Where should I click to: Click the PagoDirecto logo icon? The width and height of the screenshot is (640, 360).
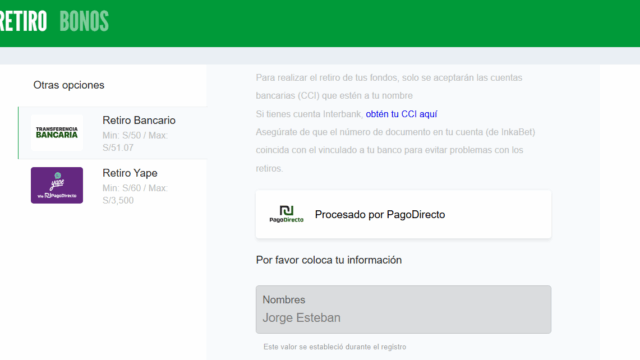[287, 214]
